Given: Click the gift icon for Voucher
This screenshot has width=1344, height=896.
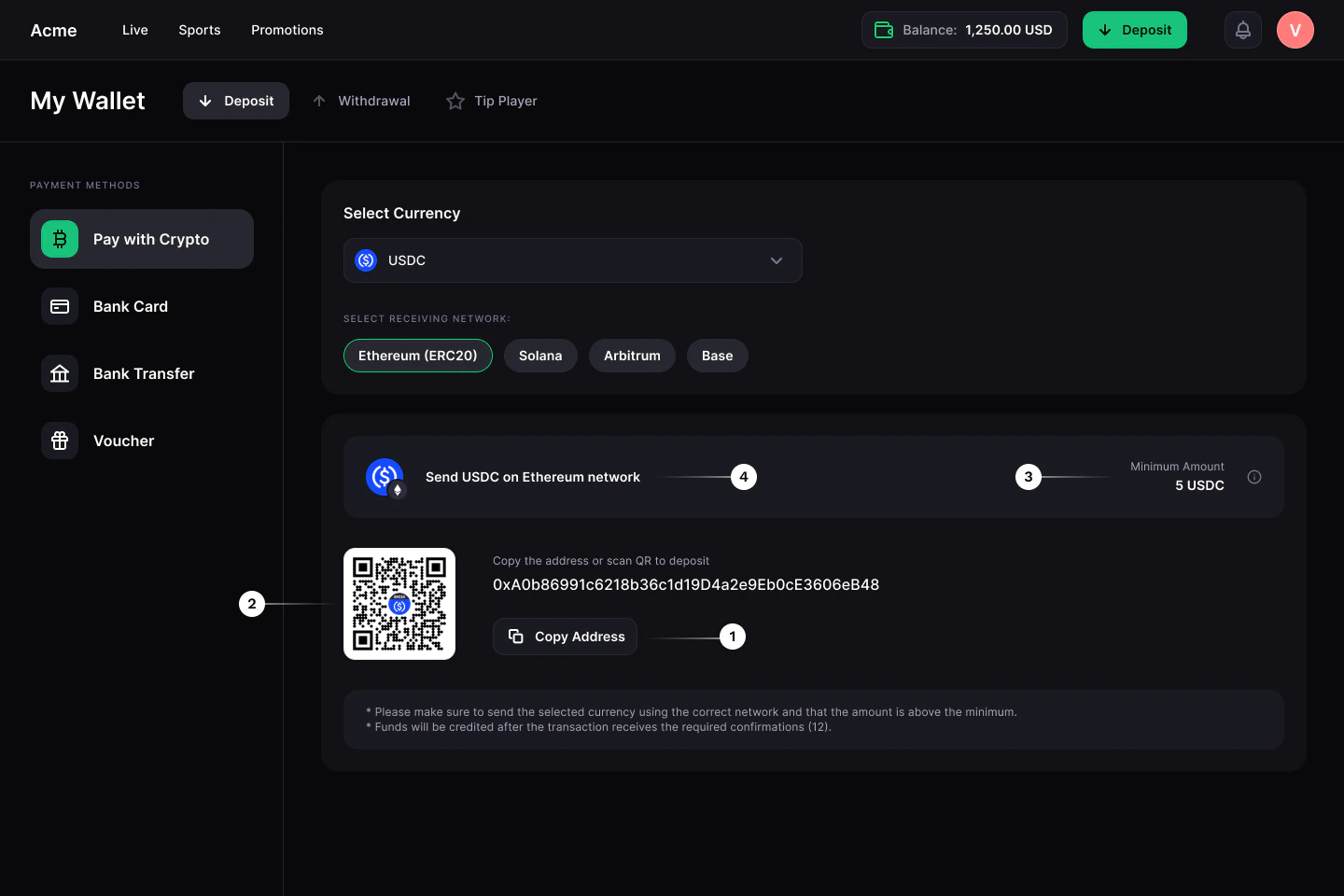Looking at the screenshot, I should (x=60, y=441).
